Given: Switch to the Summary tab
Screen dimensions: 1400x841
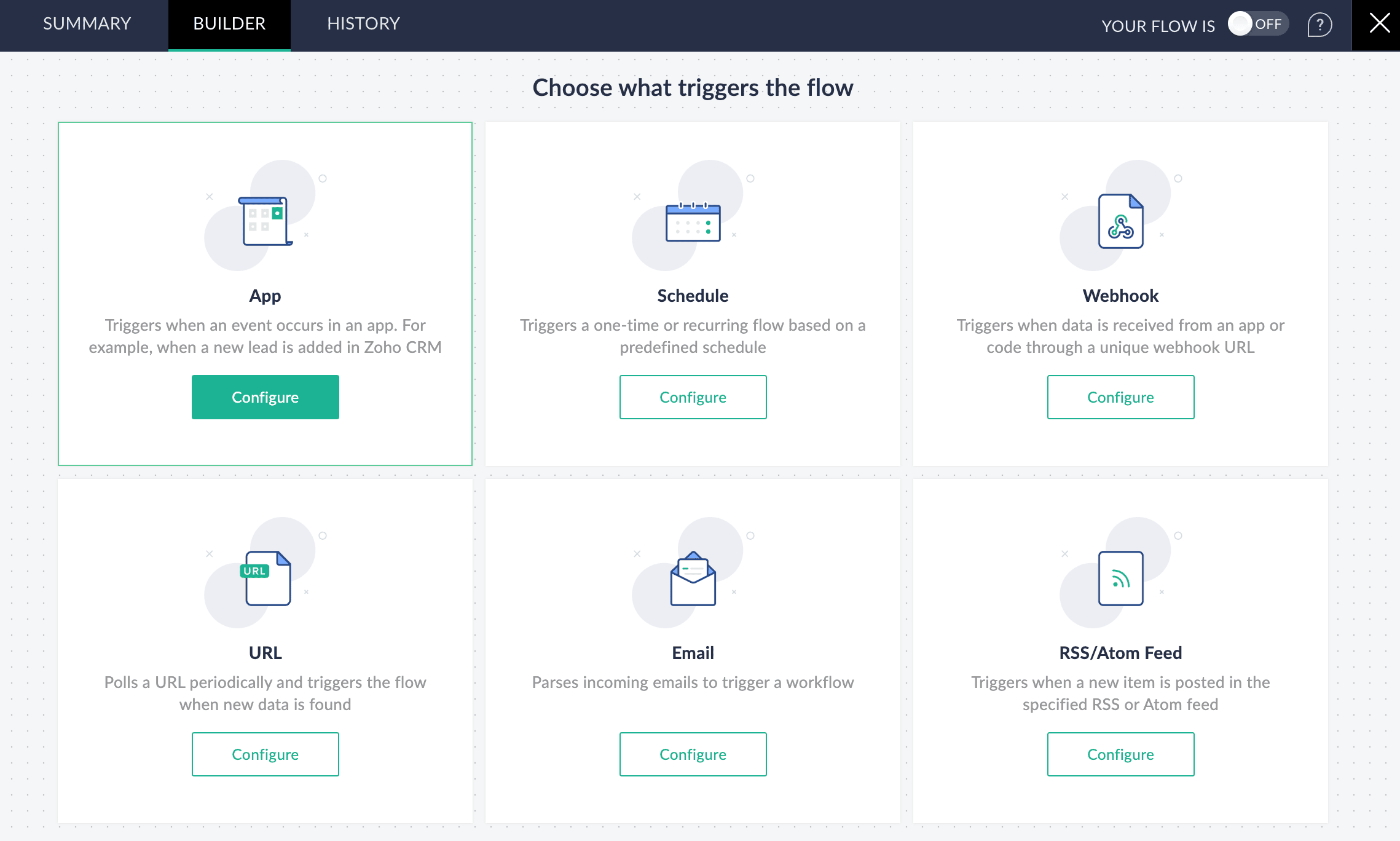Looking at the screenshot, I should [x=87, y=23].
